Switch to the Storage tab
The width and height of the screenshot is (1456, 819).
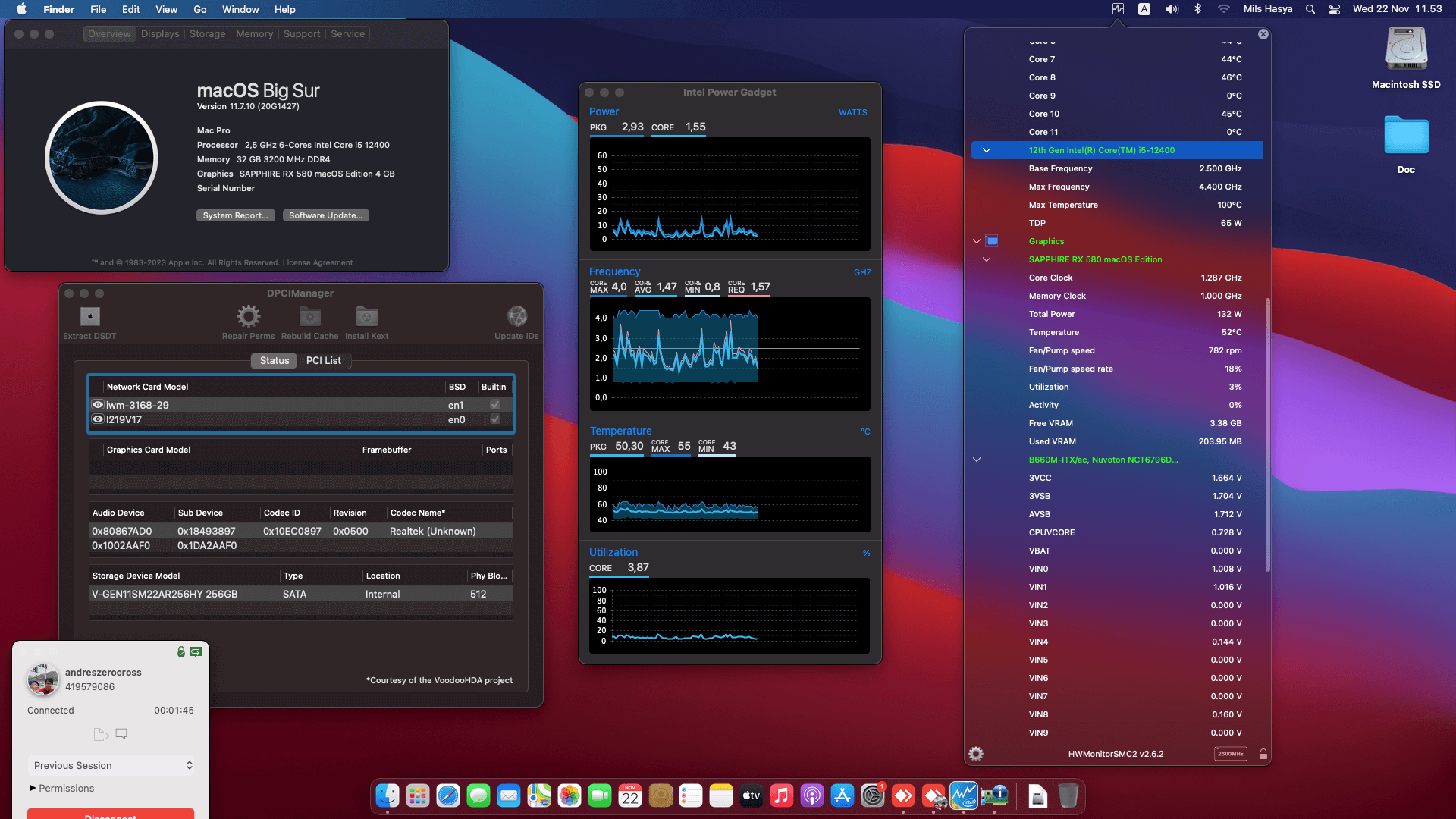[207, 34]
